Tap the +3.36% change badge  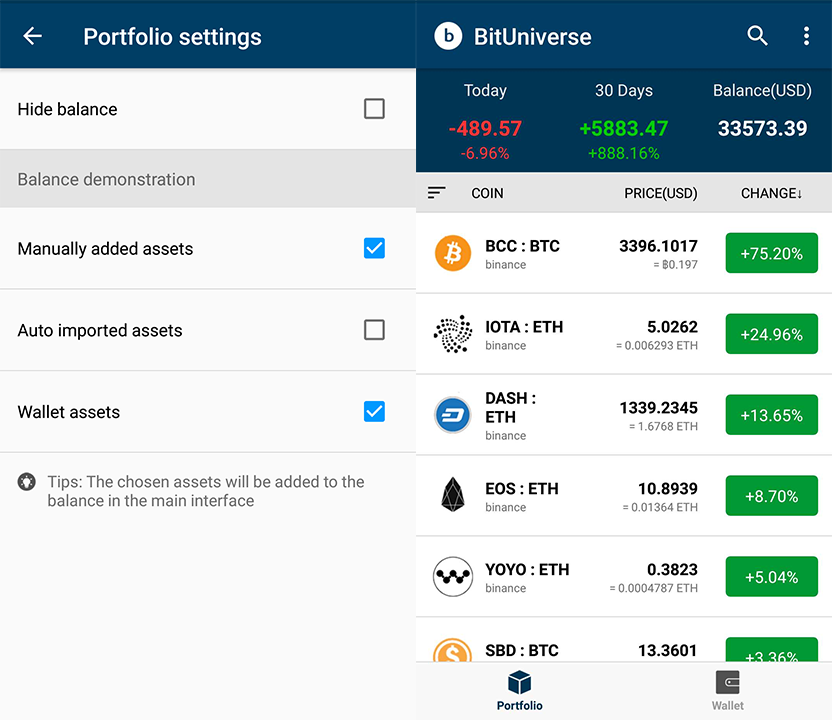point(772,650)
